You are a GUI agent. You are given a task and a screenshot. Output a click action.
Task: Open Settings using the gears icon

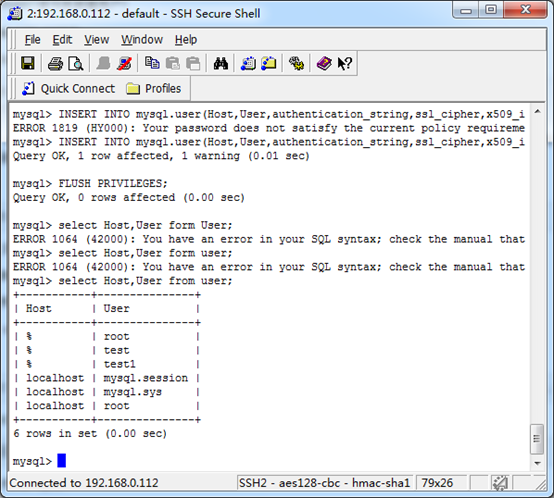(x=296, y=64)
